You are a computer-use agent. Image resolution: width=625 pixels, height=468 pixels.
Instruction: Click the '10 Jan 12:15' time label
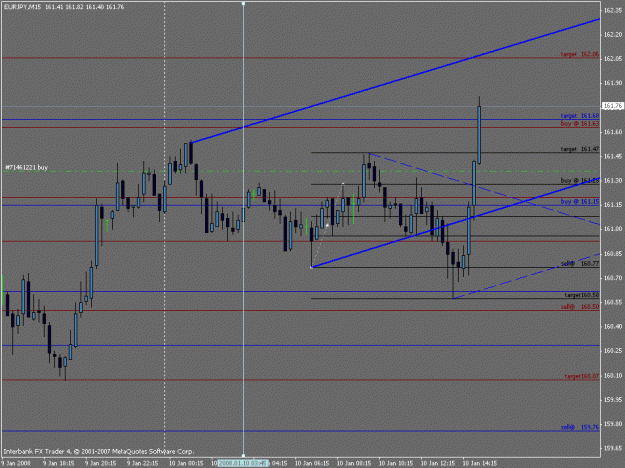point(438,463)
